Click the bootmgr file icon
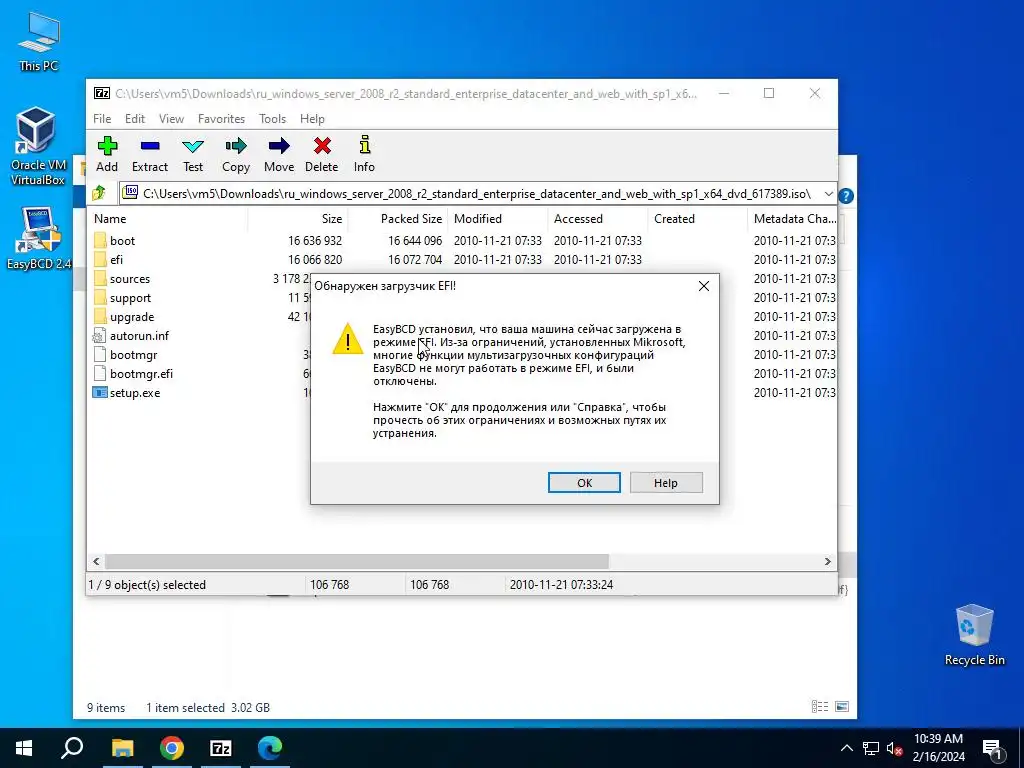The image size is (1024, 768). tap(99, 355)
